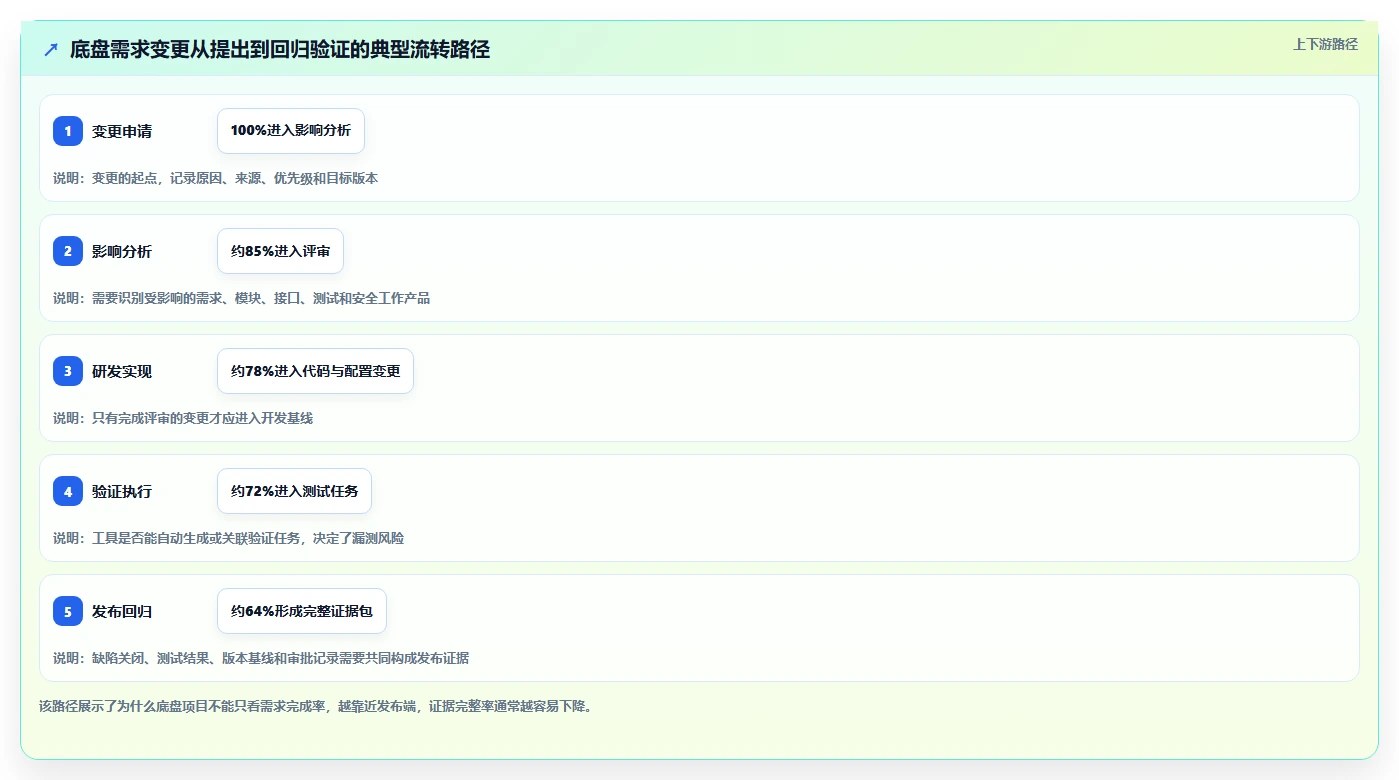Click the panel title 底盘需求变更从提出到回归验证的典型流转路径

click(280, 49)
